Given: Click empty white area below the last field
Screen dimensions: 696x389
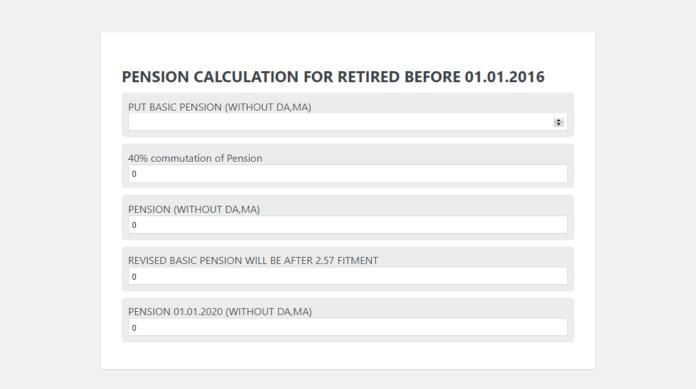Looking at the screenshot, I should [x=348, y=355].
